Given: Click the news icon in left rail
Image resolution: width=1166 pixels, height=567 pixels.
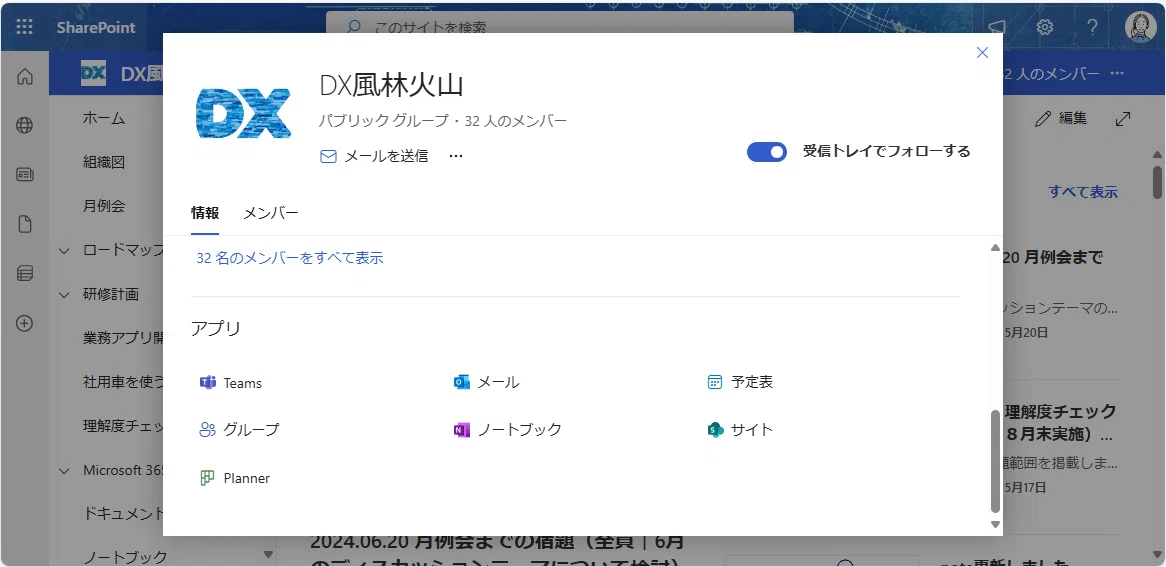Looking at the screenshot, I should [x=25, y=175].
